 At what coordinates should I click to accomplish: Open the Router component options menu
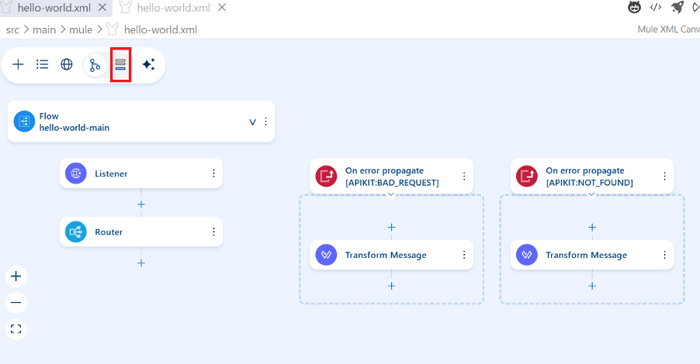tap(214, 232)
